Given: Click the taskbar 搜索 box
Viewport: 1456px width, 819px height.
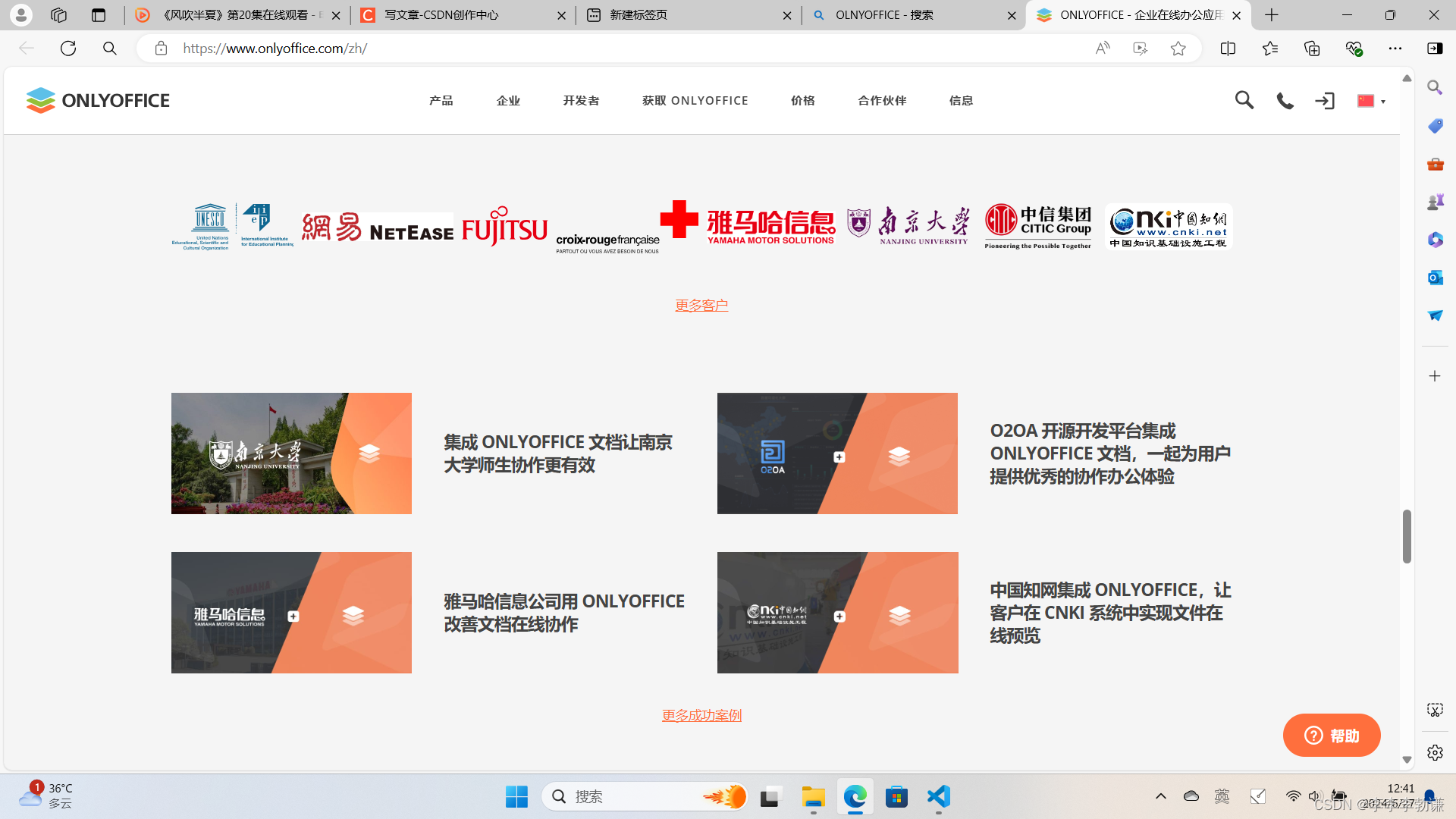Looking at the screenshot, I should click(645, 796).
